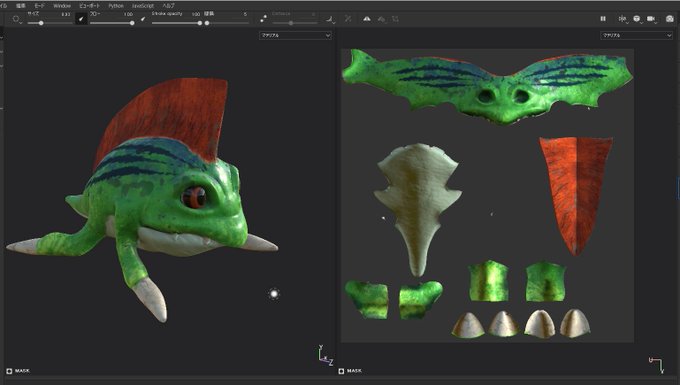Click the spacing value field showing 5
This screenshot has width=680, height=385.
coord(245,14)
